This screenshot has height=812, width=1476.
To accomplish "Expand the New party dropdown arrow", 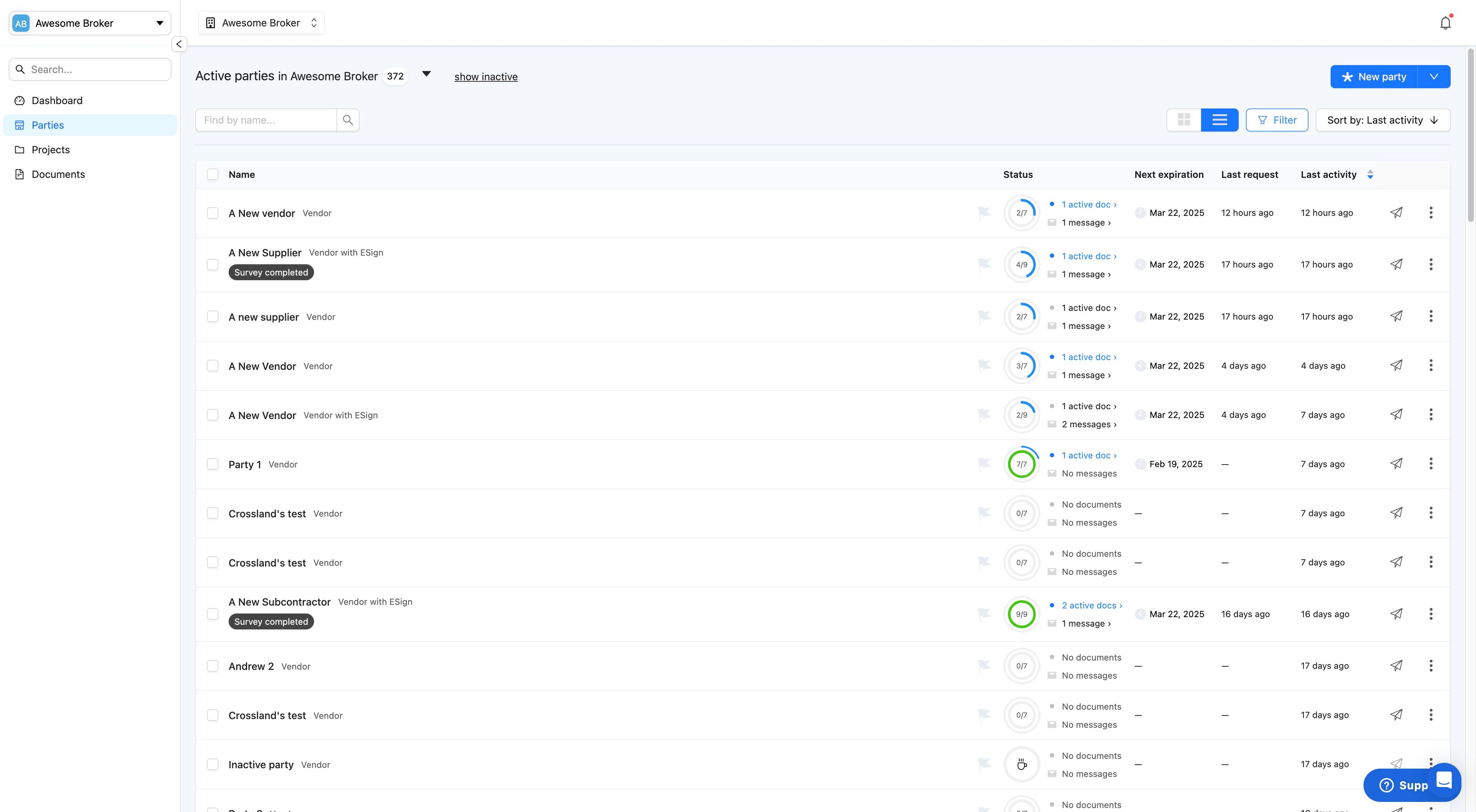I will [1434, 77].
